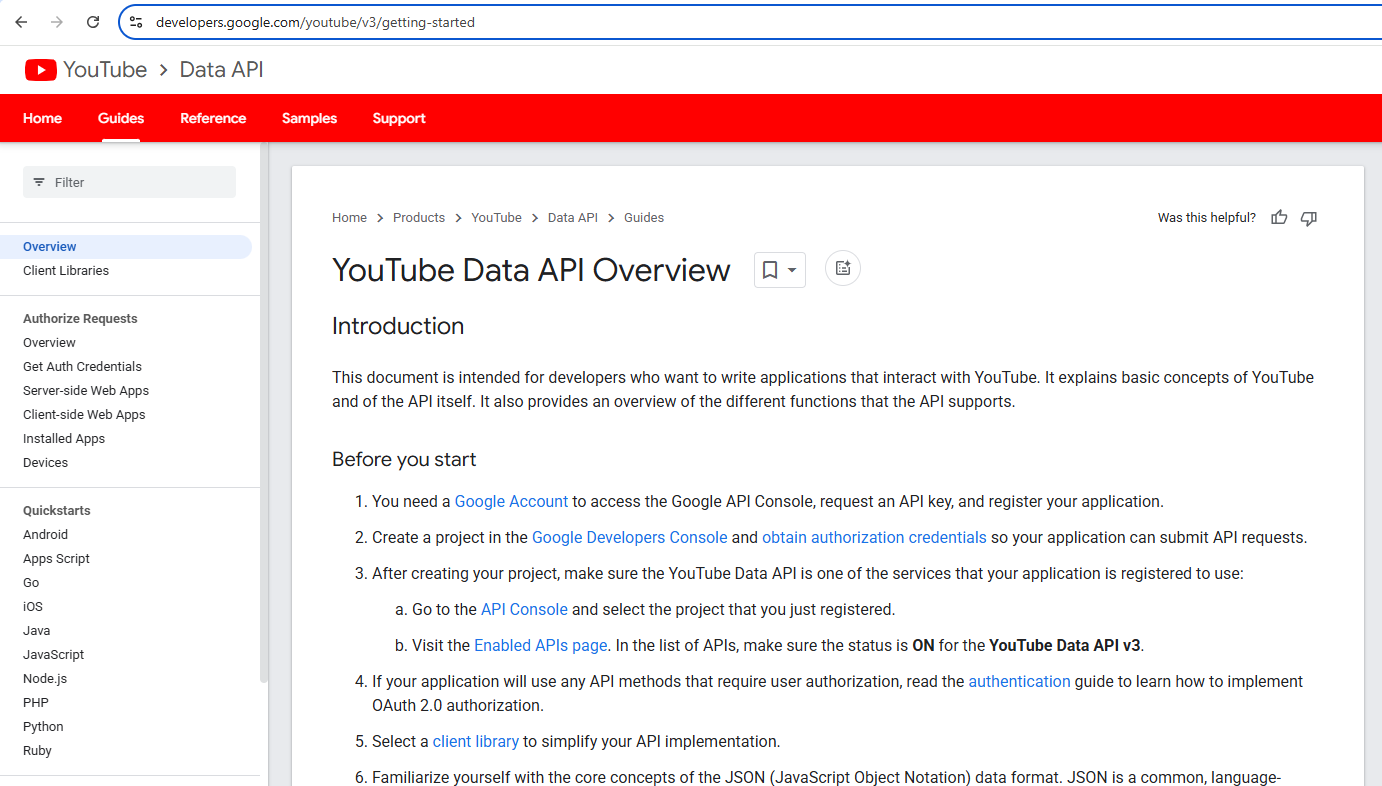Click the YouTube header text
The width and height of the screenshot is (1382, 786).
105,70
